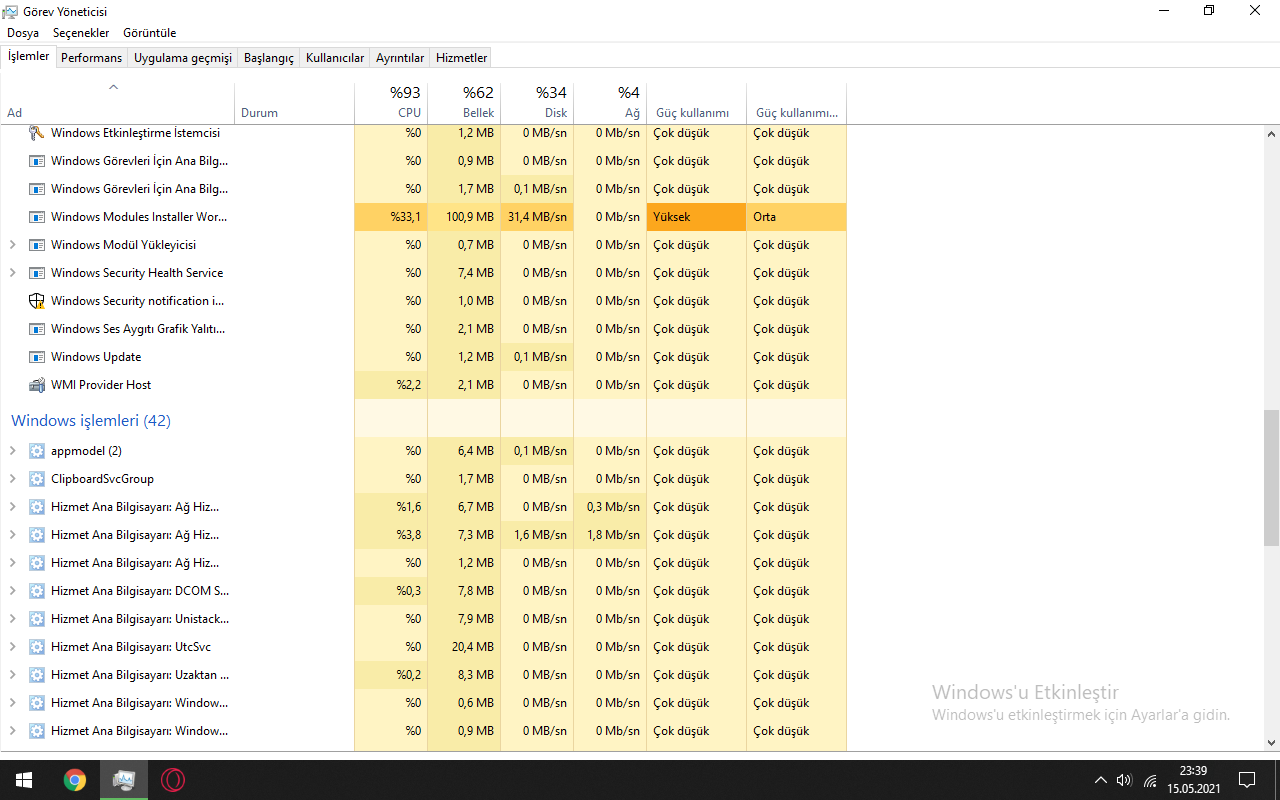Expand the ClipboardSvcGroup process group
Screen dimensions: 1280x800
pyautogui.click(x=12, y=479)
